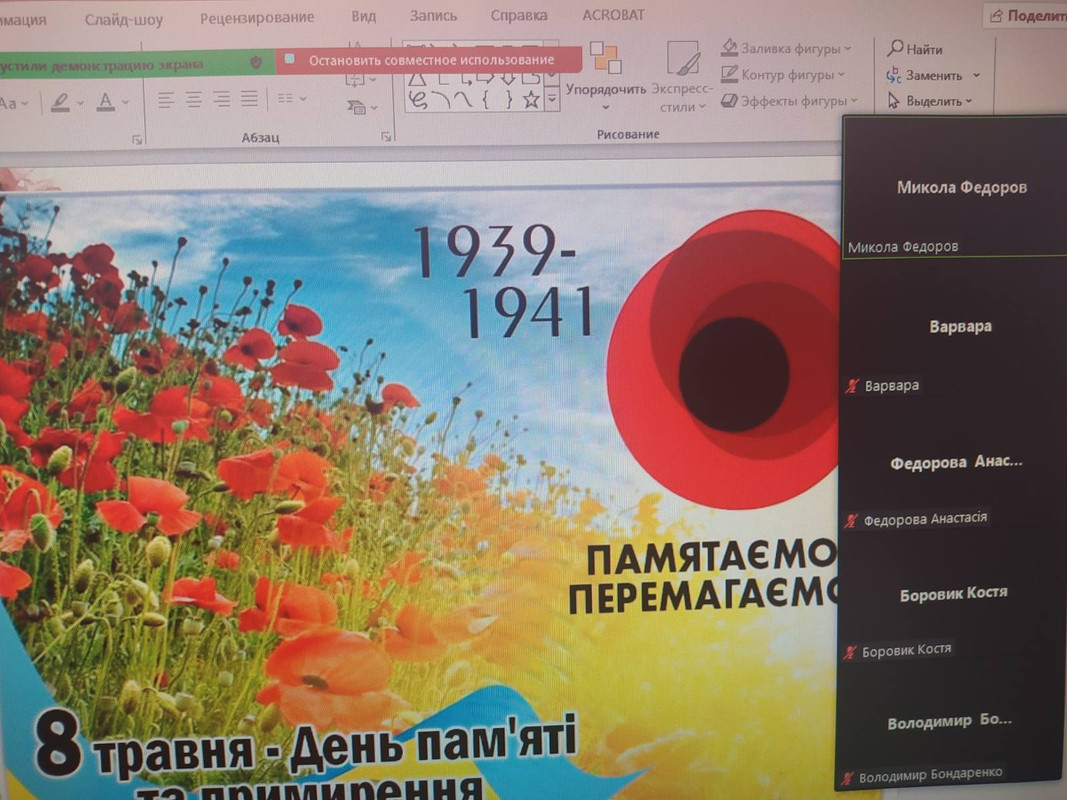Click the Найти find button
This screenshot has height=800, width=1067.
point(915,49)
